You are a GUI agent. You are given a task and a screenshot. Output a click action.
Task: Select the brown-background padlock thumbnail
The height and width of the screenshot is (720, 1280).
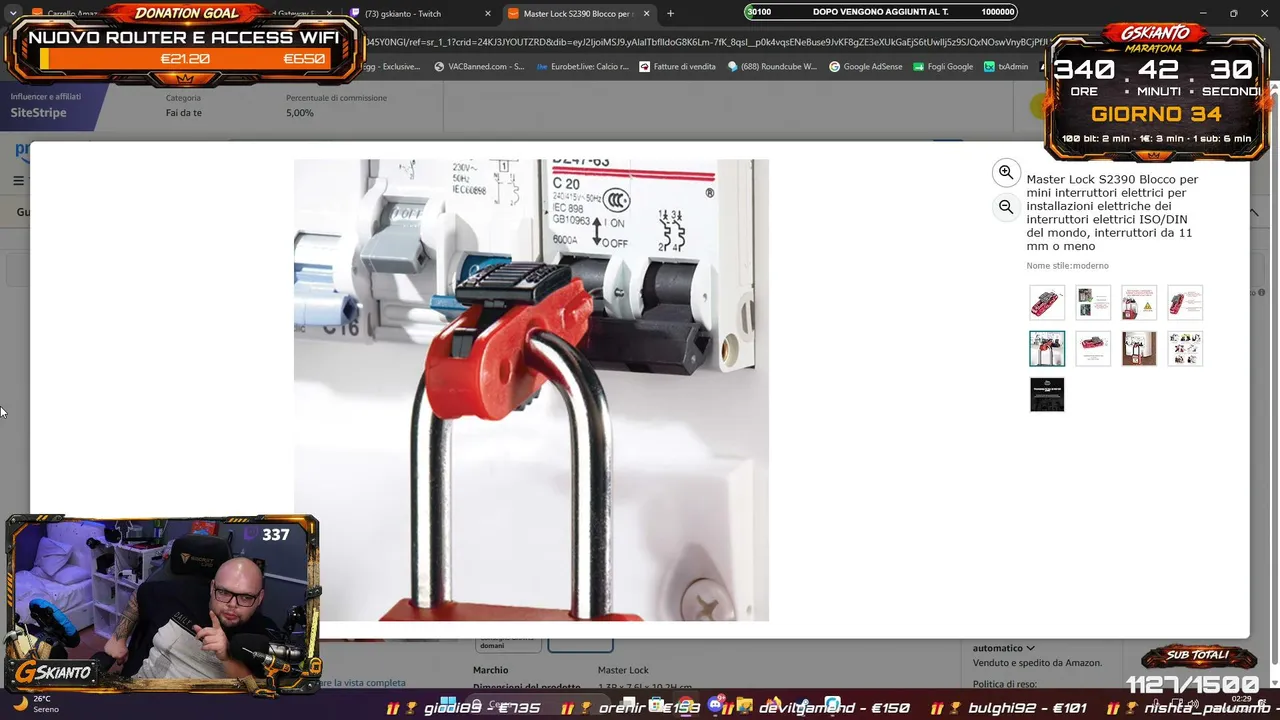pos(1139,348)
